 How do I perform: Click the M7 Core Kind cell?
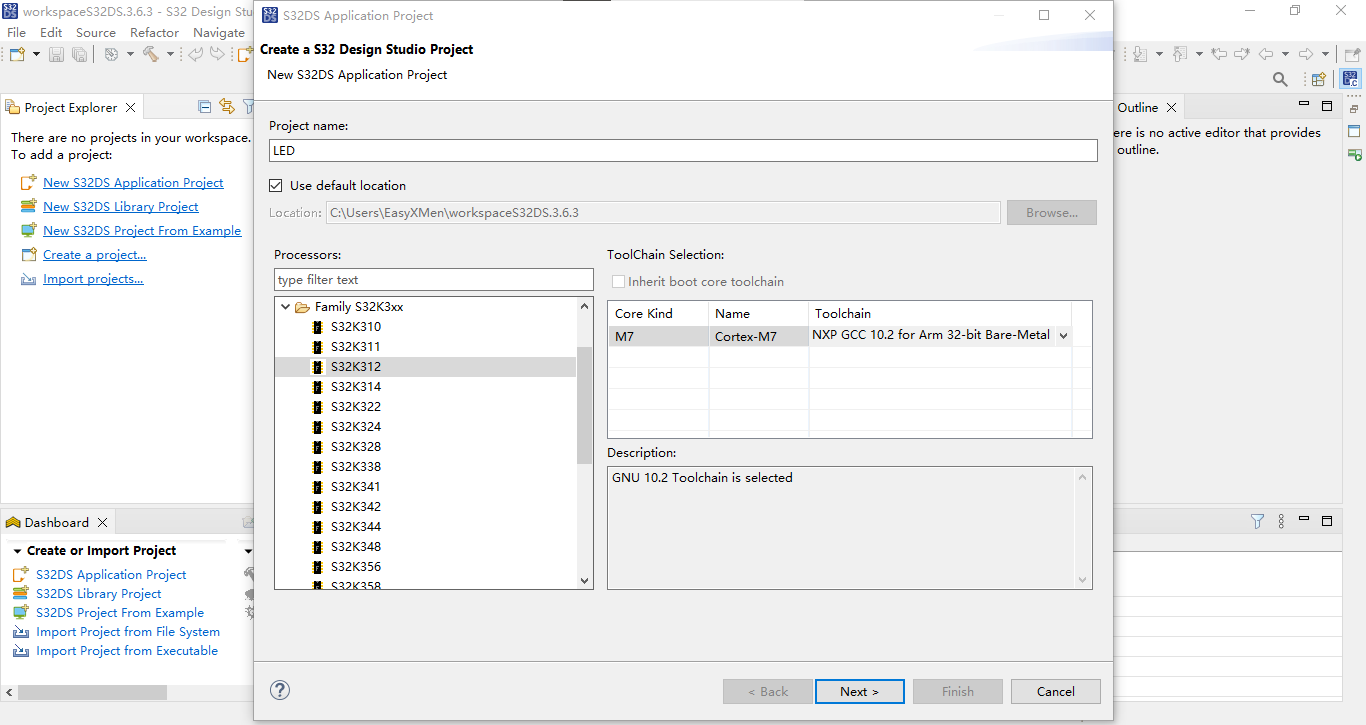(658, 337)
